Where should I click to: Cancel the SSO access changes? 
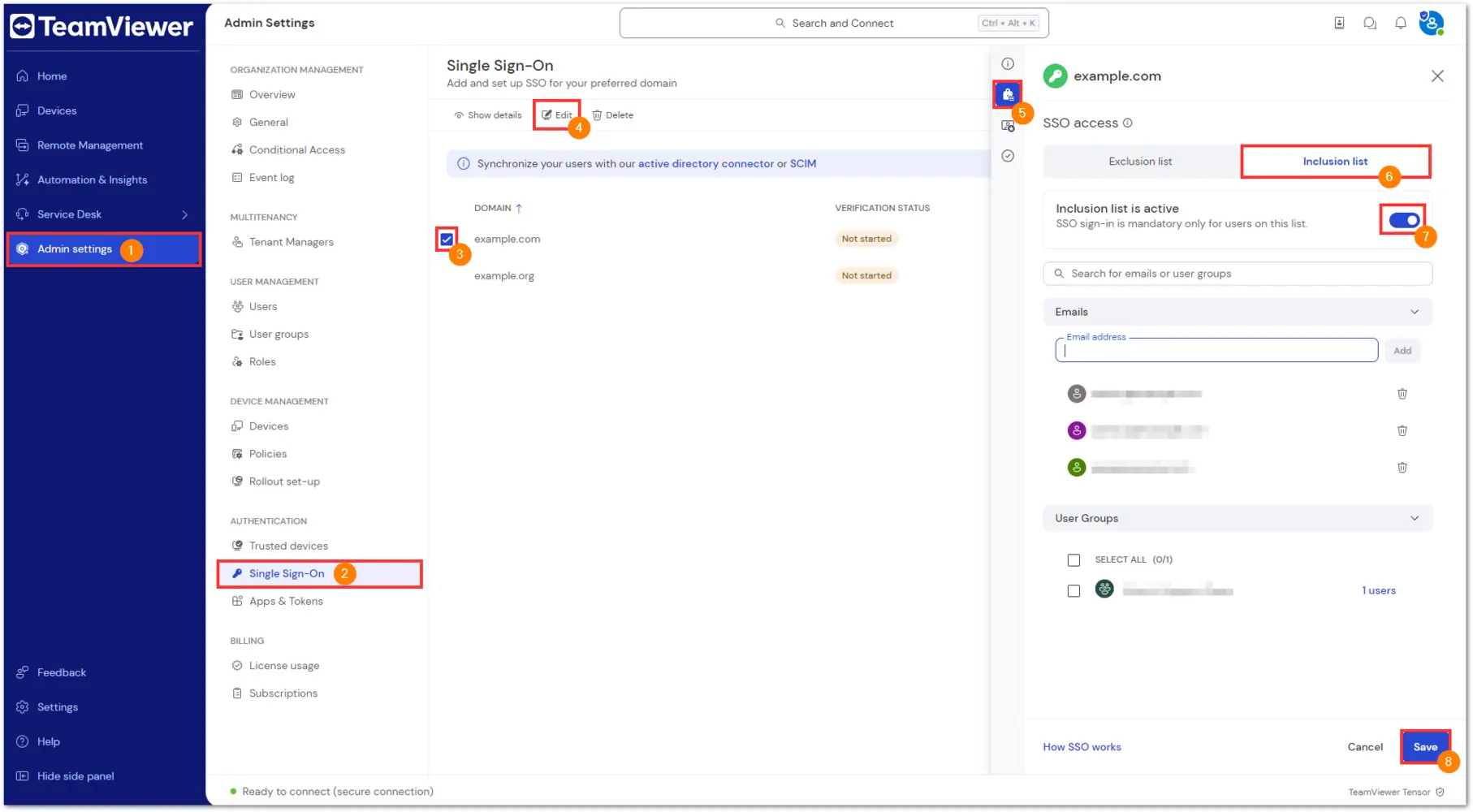[1365, 747]
